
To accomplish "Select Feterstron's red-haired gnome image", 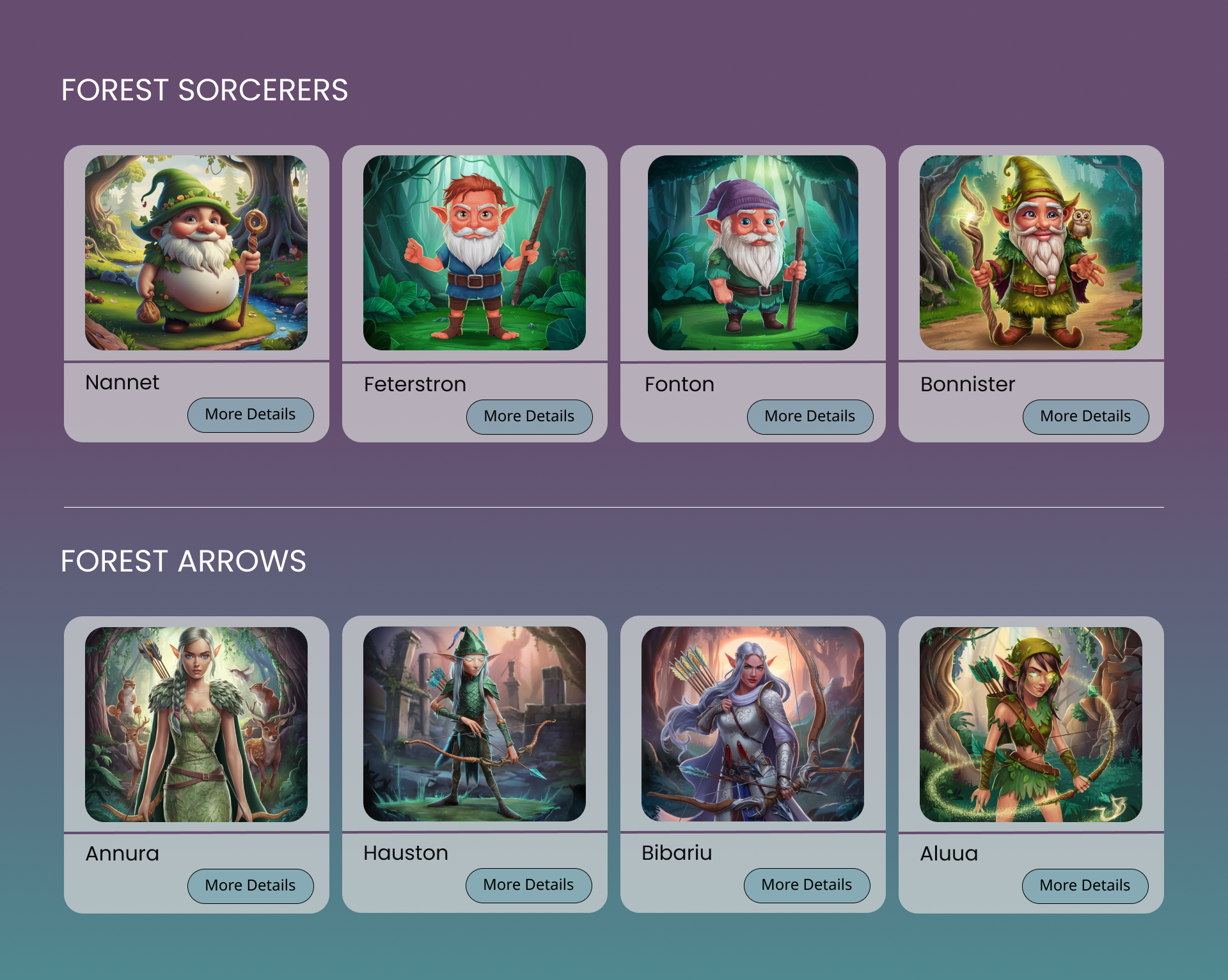I will (x=475, y=253).
